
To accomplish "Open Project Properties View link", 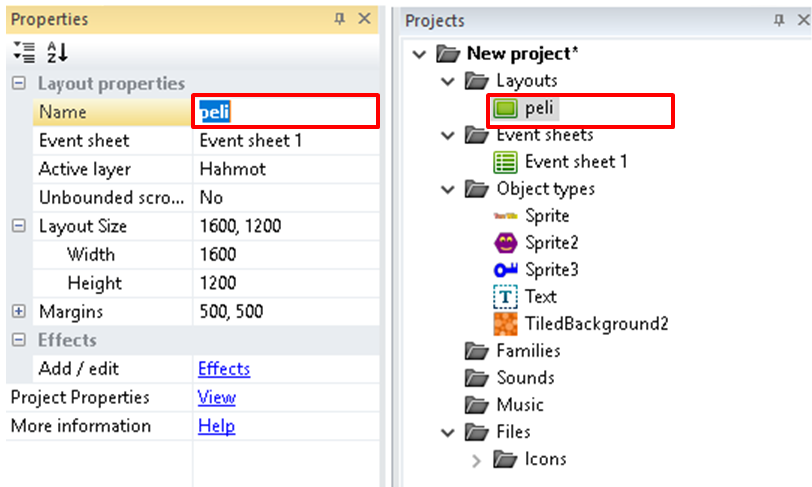I will [x=216, y=398].
